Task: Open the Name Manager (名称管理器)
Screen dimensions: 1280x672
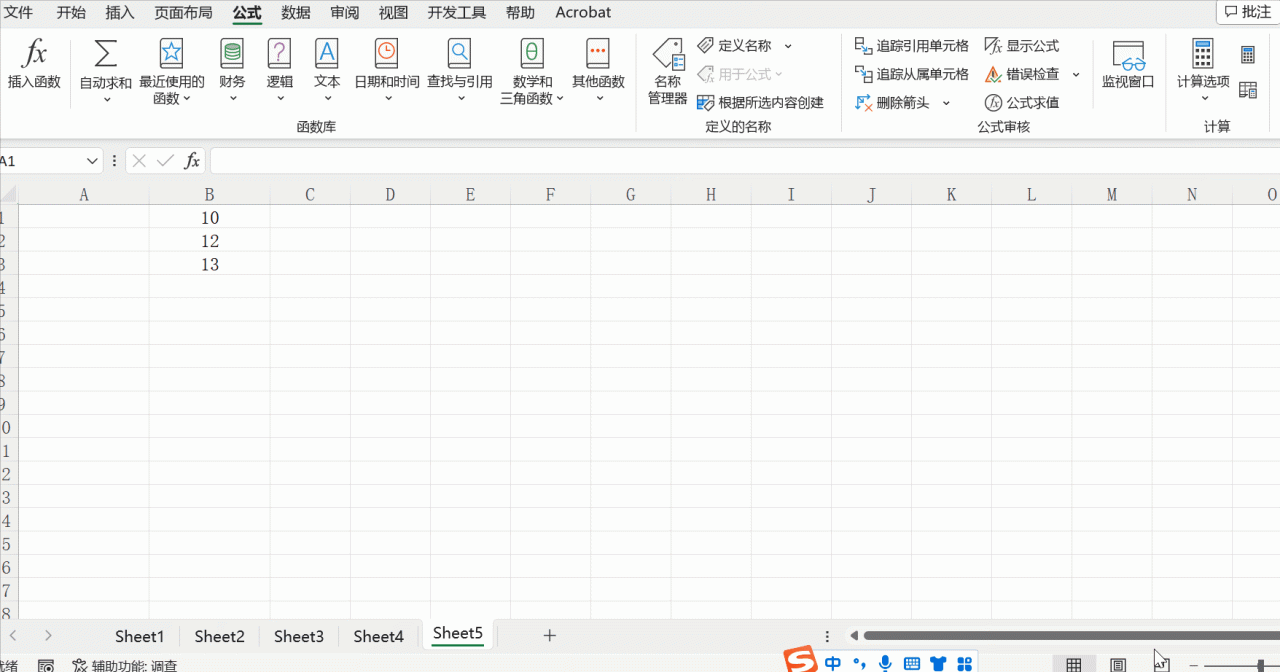Action: [667, 72]
